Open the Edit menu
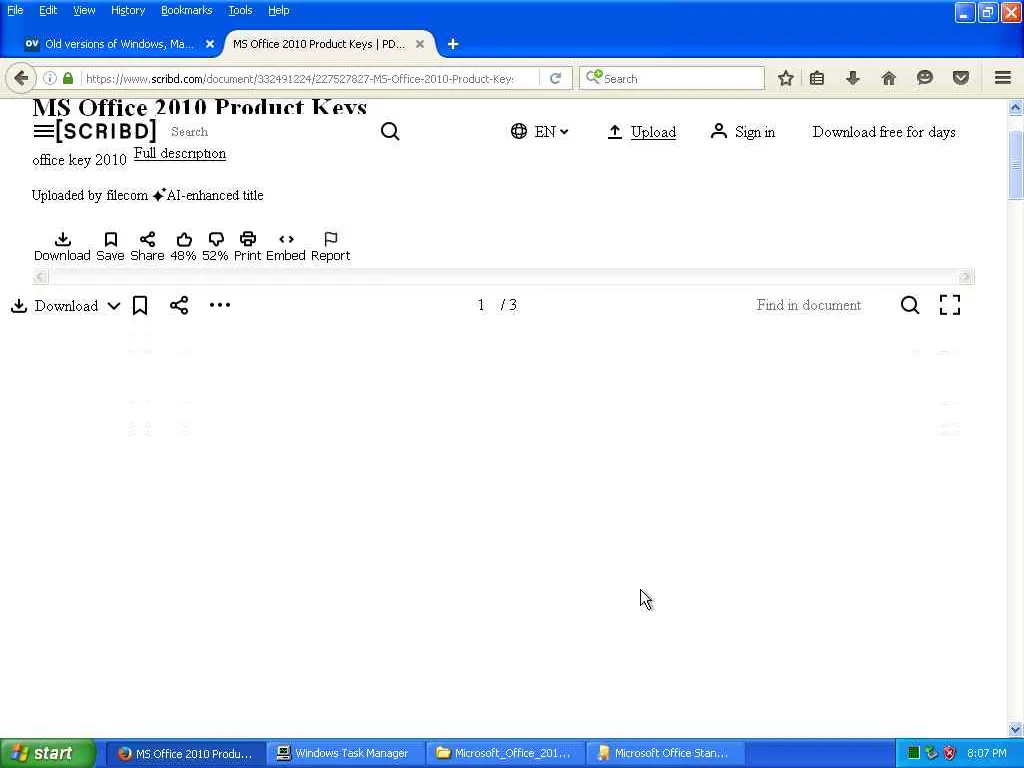This screenshot has height=768, width=1024. (48, 10)
